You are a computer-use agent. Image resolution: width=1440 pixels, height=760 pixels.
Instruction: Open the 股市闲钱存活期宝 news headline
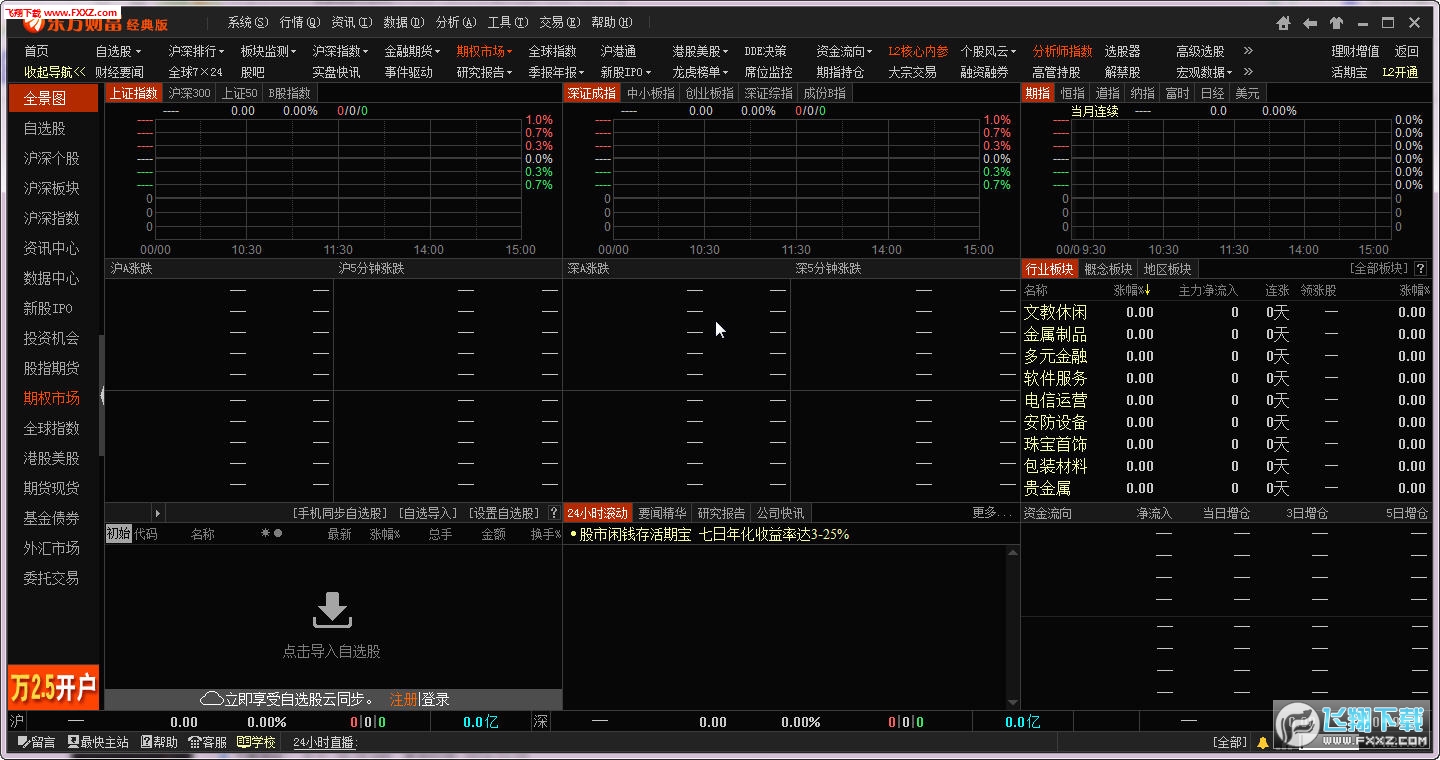coord(709,535)
